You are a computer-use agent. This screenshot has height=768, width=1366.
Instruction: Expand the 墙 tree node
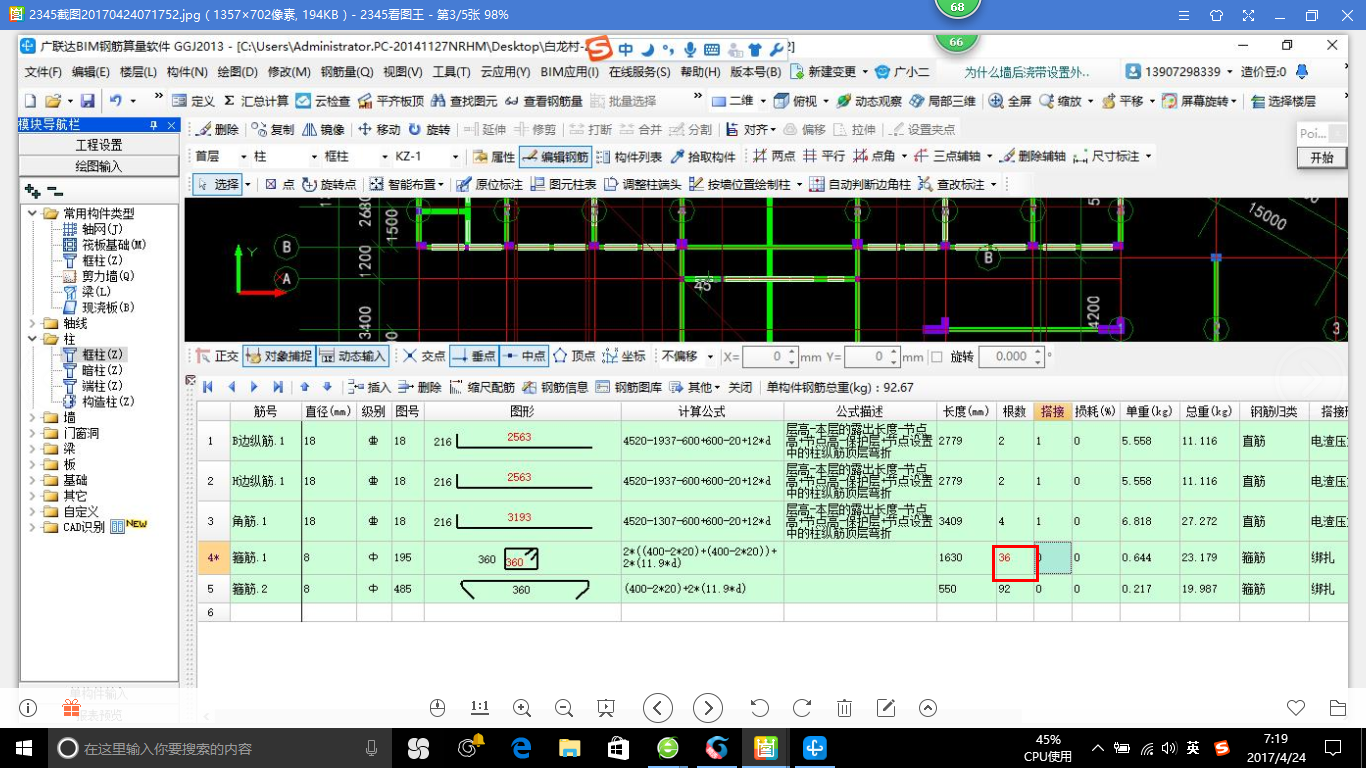coord(34,418)
